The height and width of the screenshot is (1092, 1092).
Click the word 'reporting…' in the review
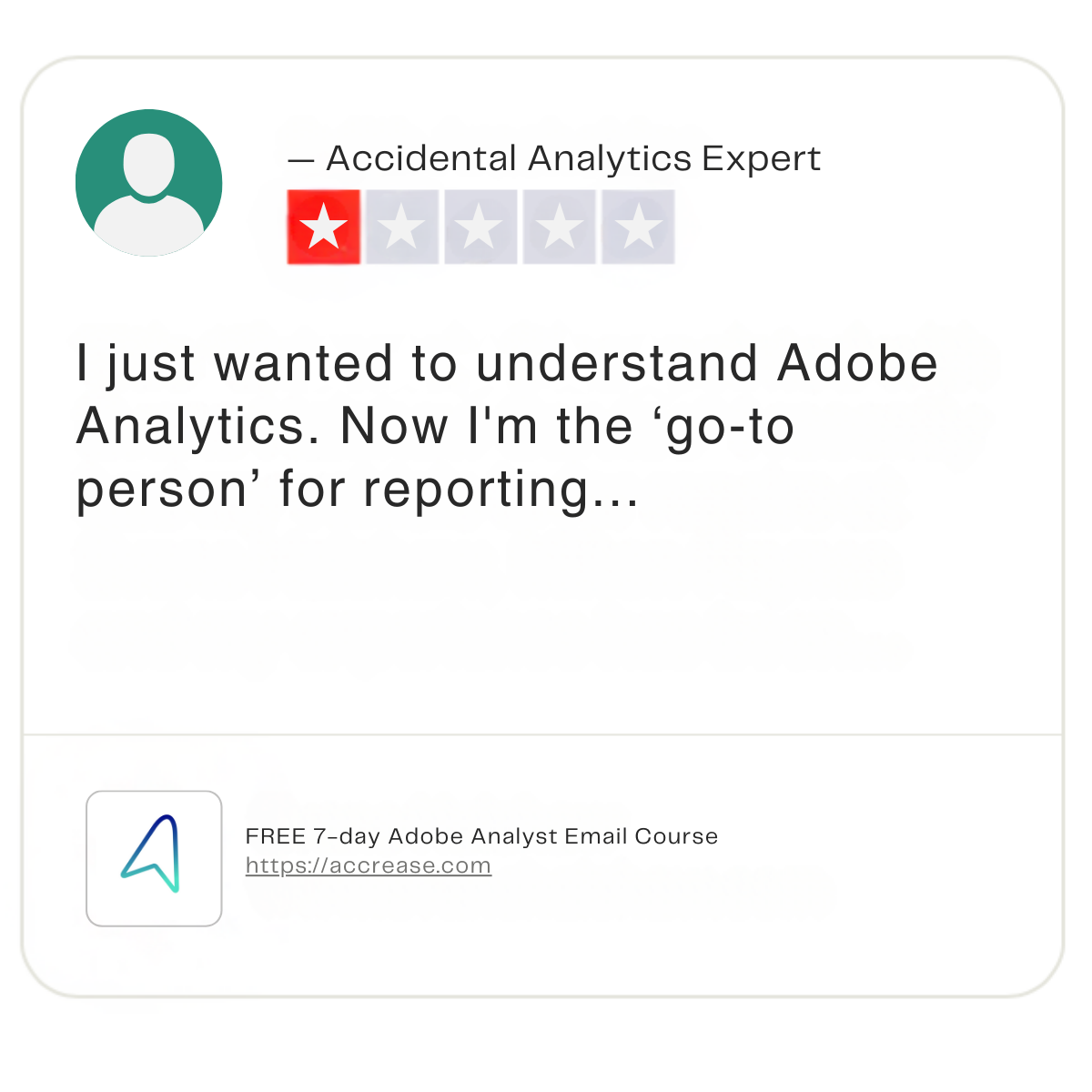(501, 491)
